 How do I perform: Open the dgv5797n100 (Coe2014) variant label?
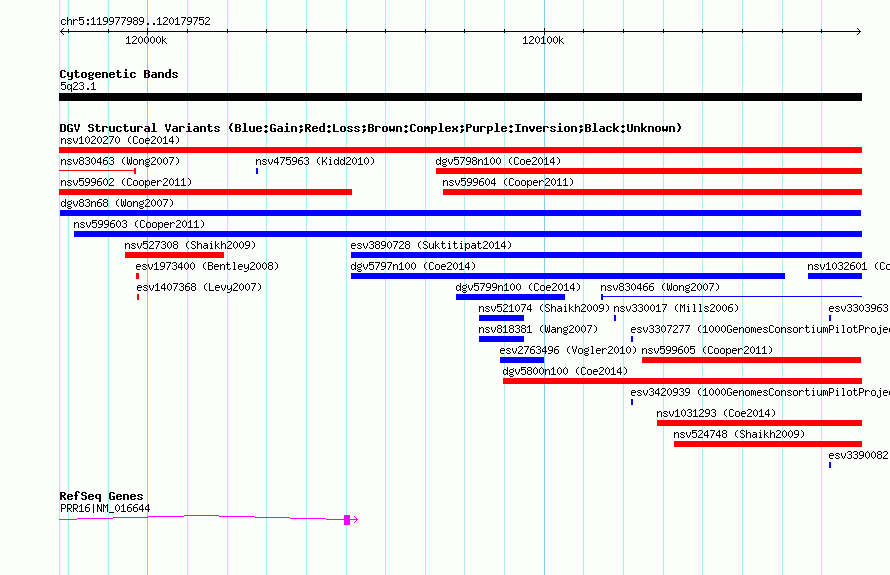[x=413, y=266]
